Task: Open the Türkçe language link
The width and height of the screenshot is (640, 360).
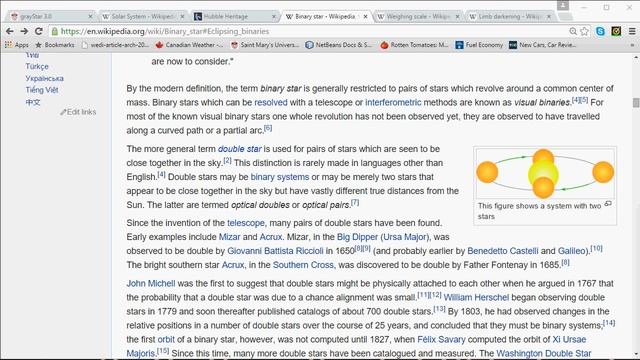Action: [37, 66]
